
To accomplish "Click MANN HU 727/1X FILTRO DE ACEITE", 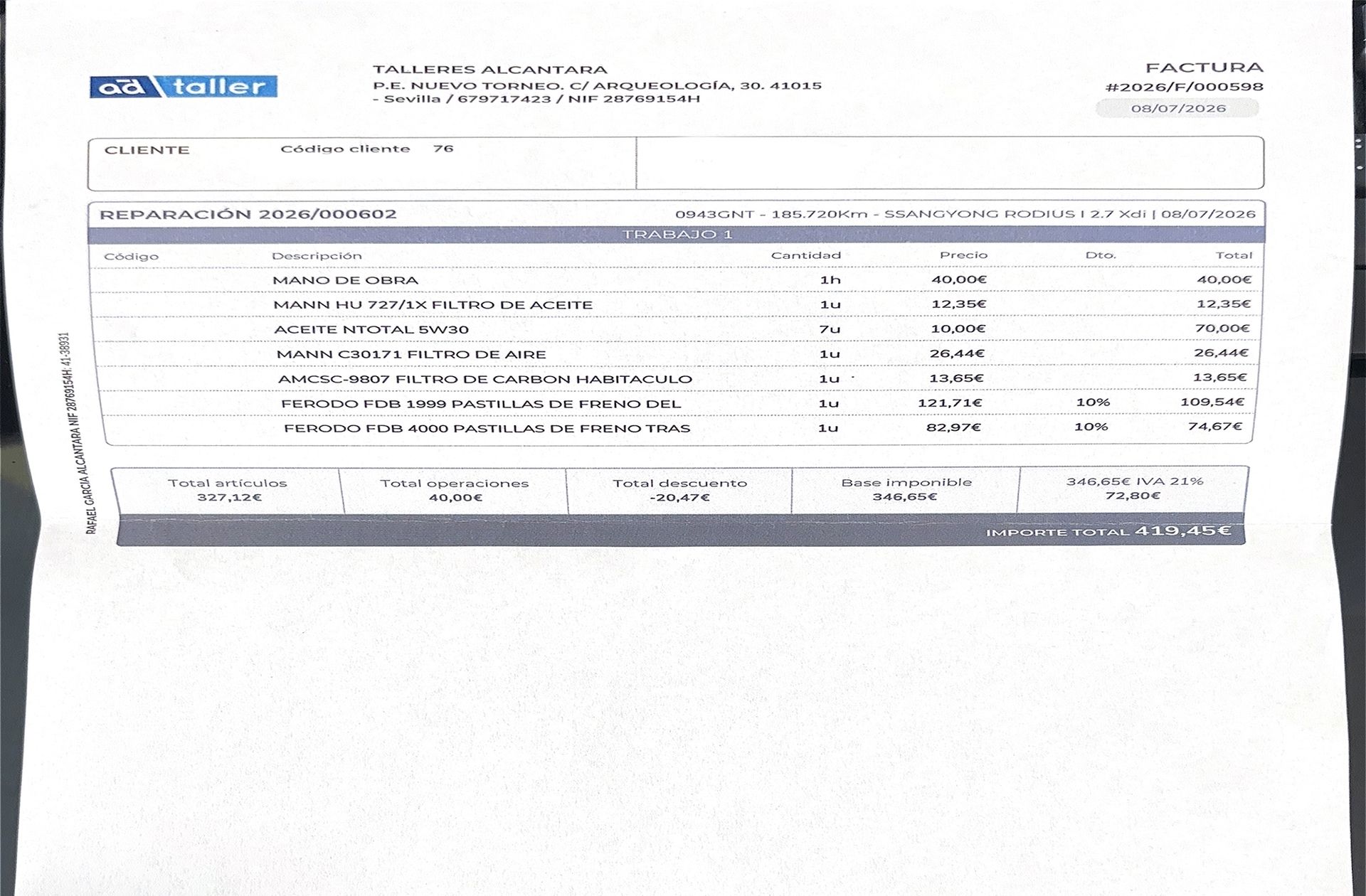I will [433, 304].
